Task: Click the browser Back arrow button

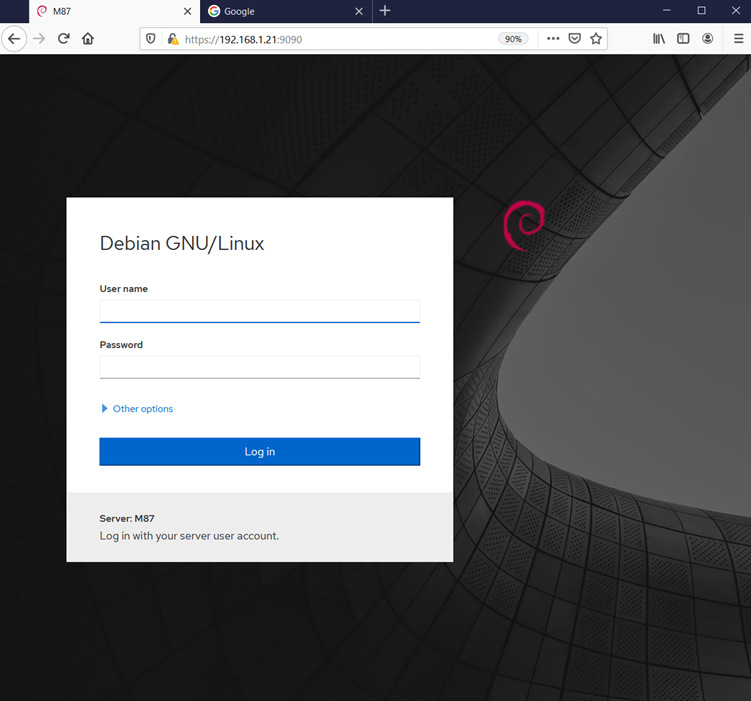Action: coord(14,39)
